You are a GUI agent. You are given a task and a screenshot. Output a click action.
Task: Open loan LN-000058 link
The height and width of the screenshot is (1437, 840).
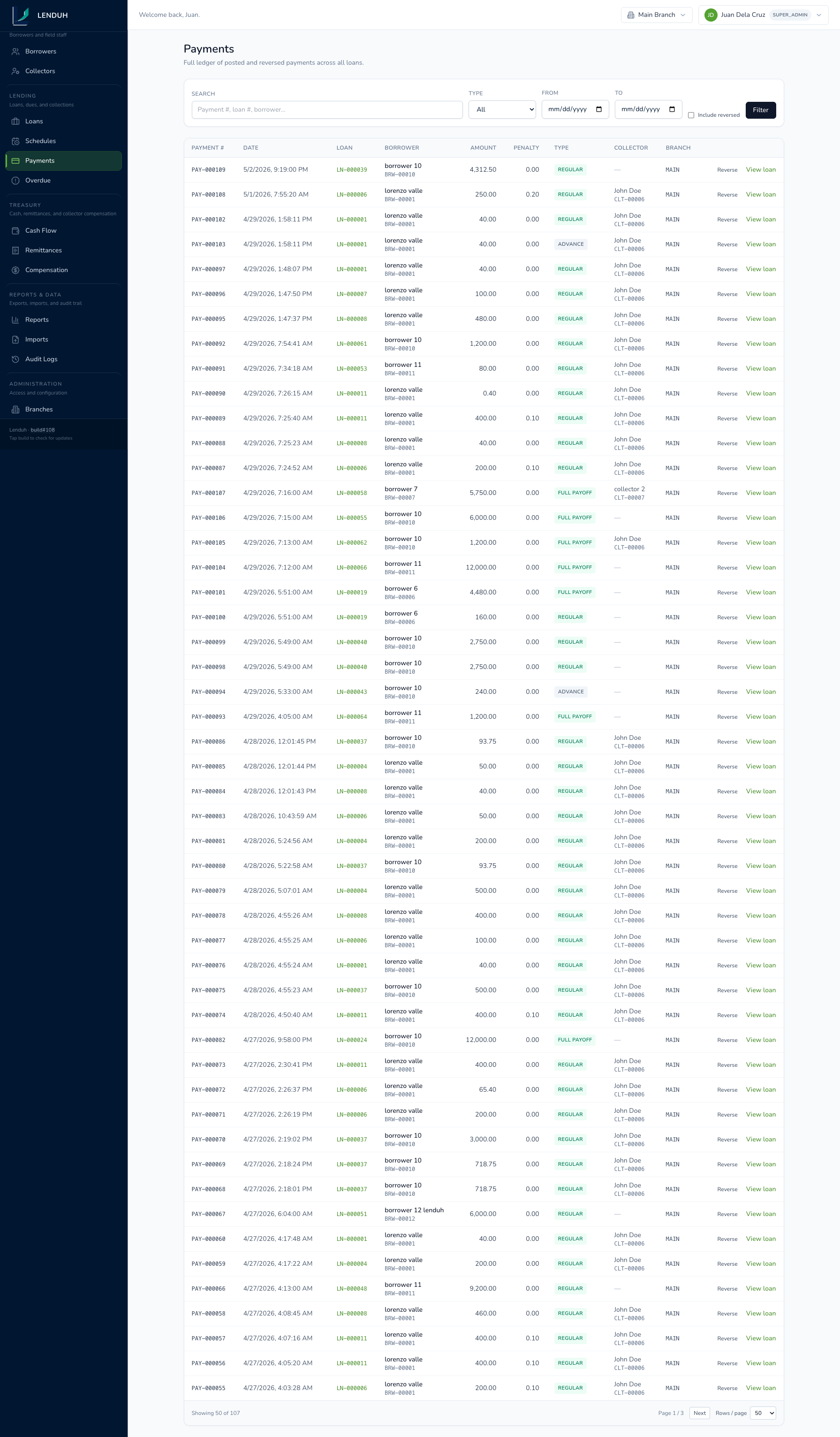click(351, 493)
